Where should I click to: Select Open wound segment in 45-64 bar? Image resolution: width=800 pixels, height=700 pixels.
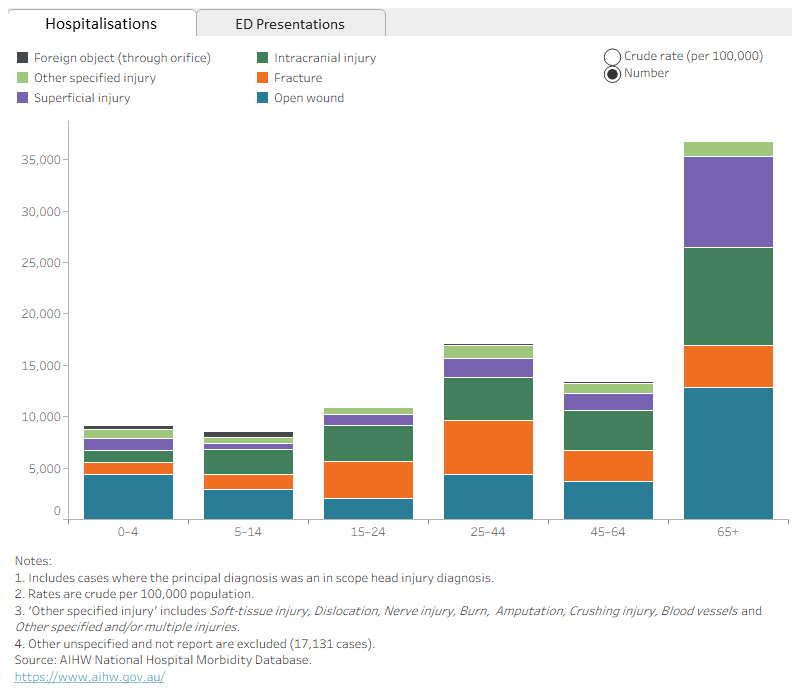click(x=608, y=501)
